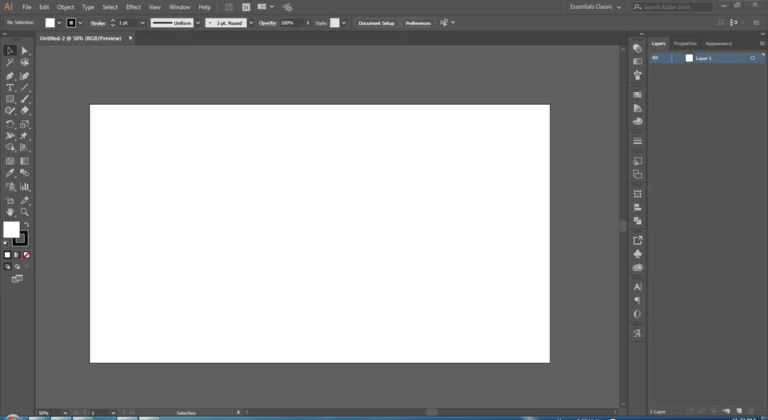Click the white Fill color swatch
The image size is (768, 420).
[x=11, y=230]
